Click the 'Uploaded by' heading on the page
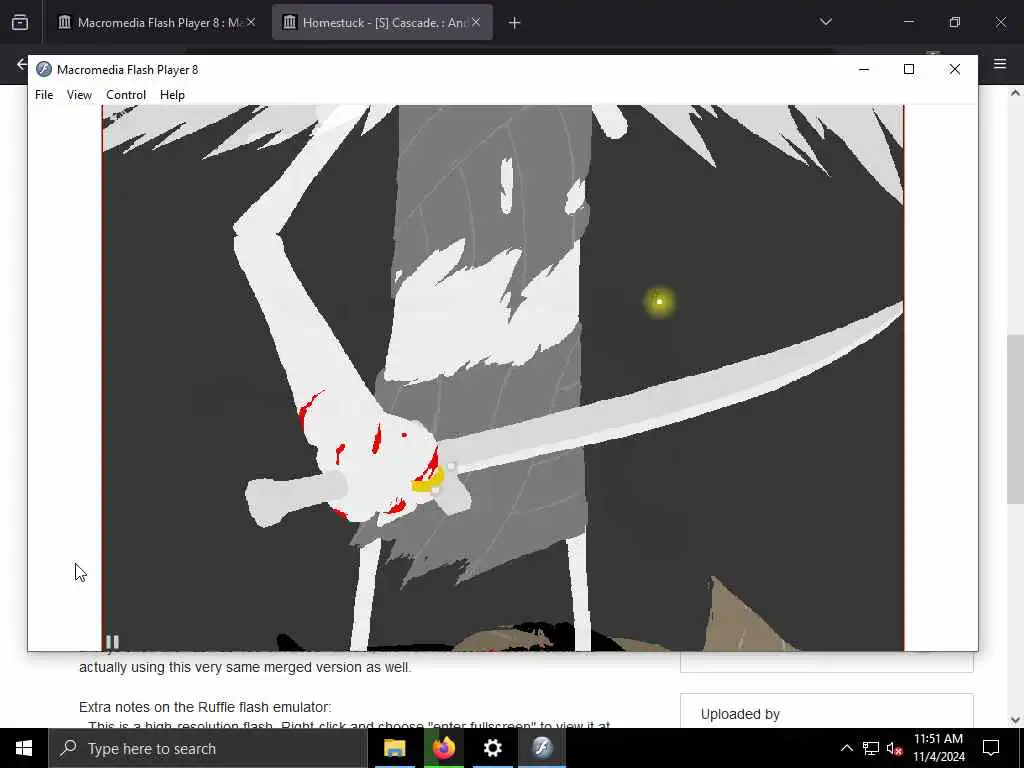Screen dimensions: 1024x768 [740, 714]
